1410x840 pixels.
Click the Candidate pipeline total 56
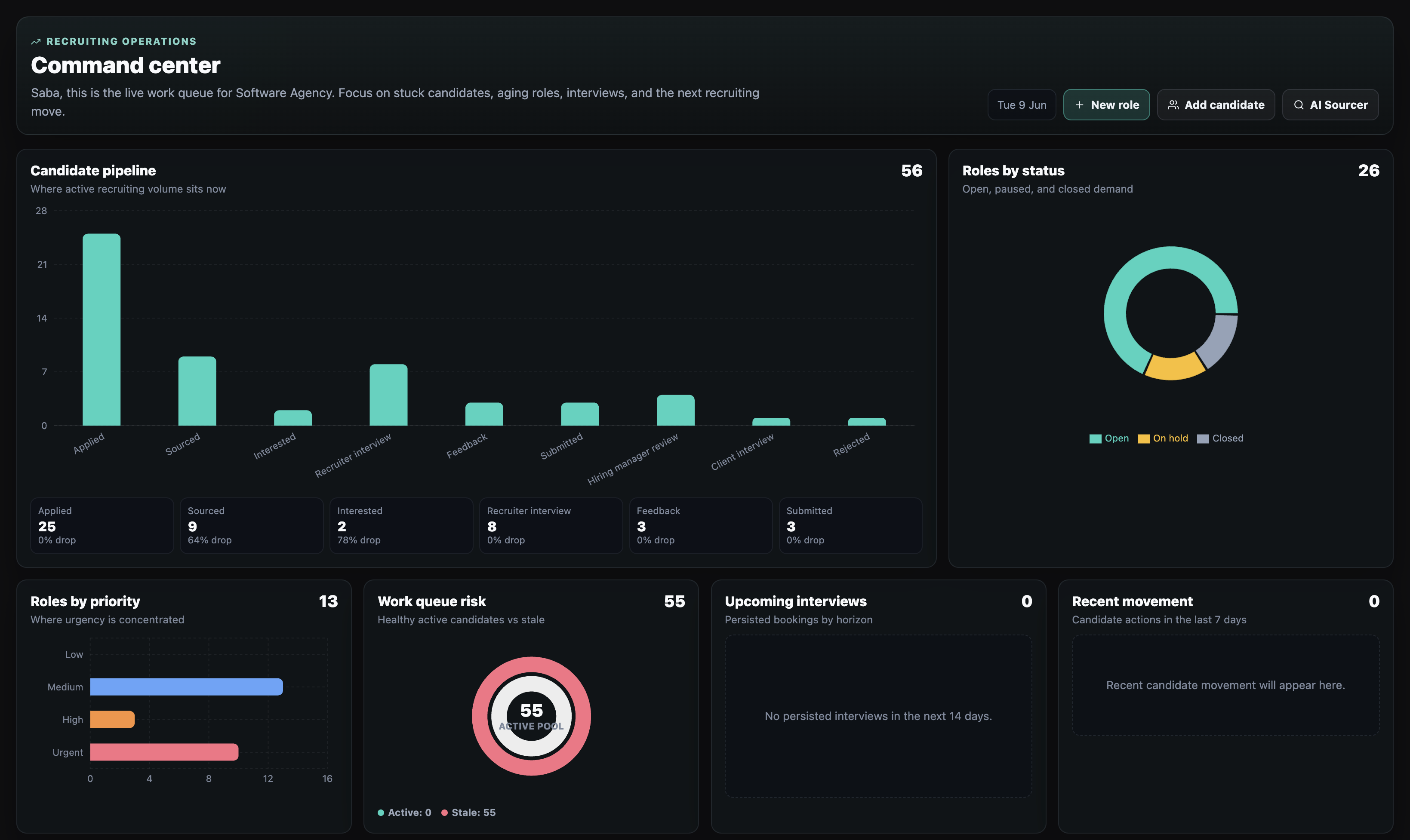[x=912, y=170]
